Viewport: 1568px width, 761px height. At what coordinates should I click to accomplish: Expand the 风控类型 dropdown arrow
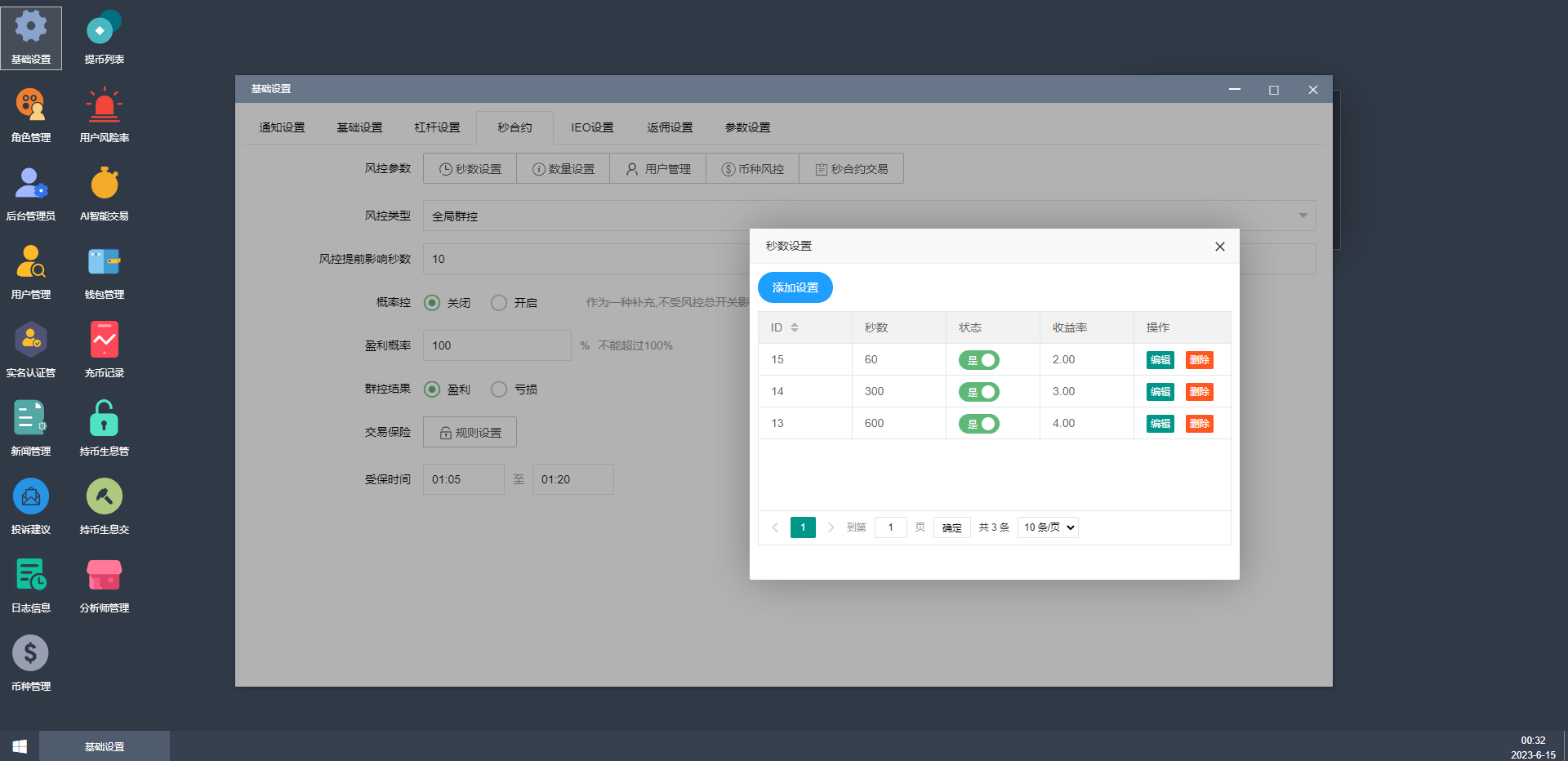(x=1303, y=216)
